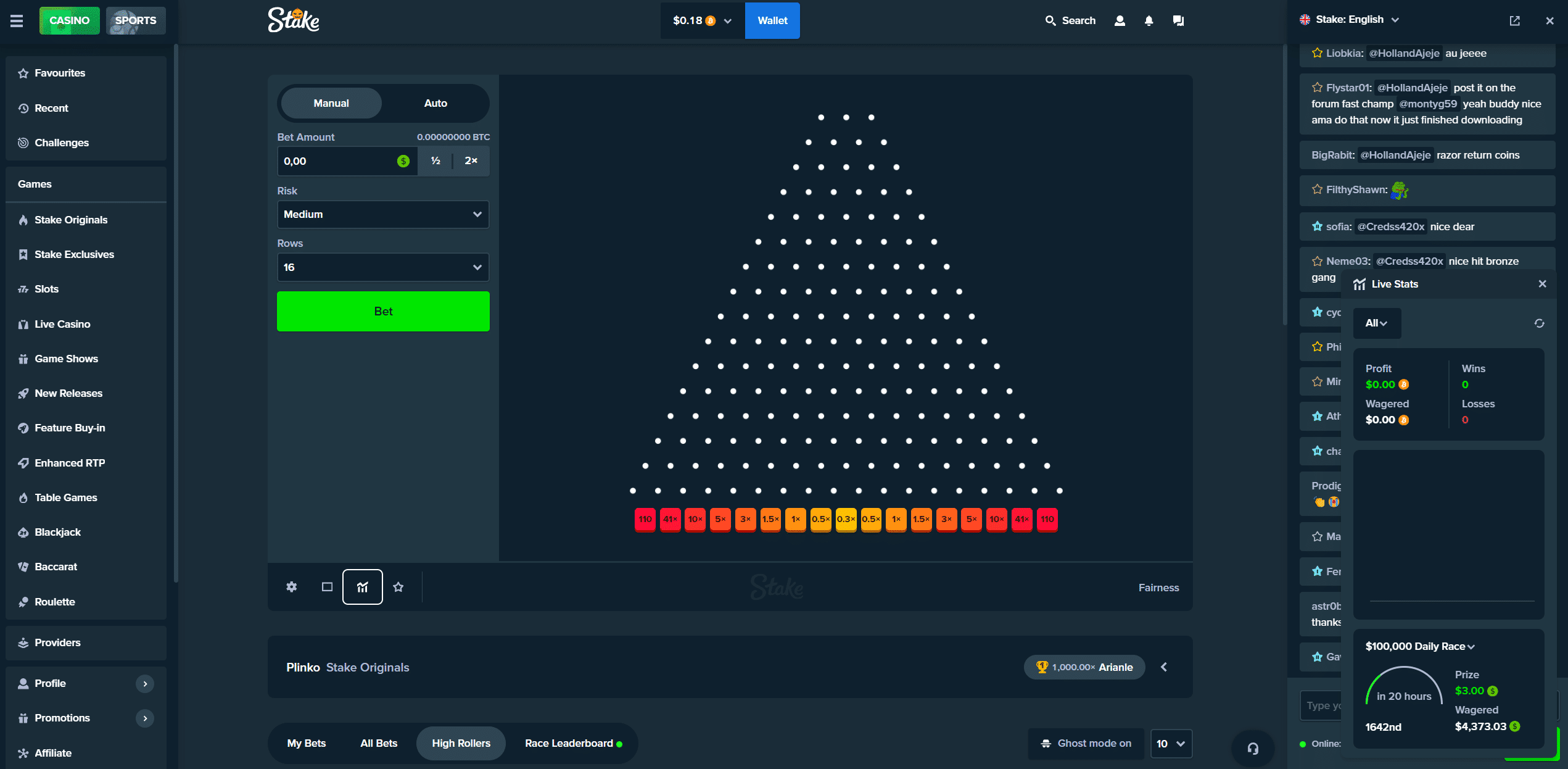Double bet with 2× button
The width and height of the screenshot is (1568, 769).
click(x=471, y=161)
